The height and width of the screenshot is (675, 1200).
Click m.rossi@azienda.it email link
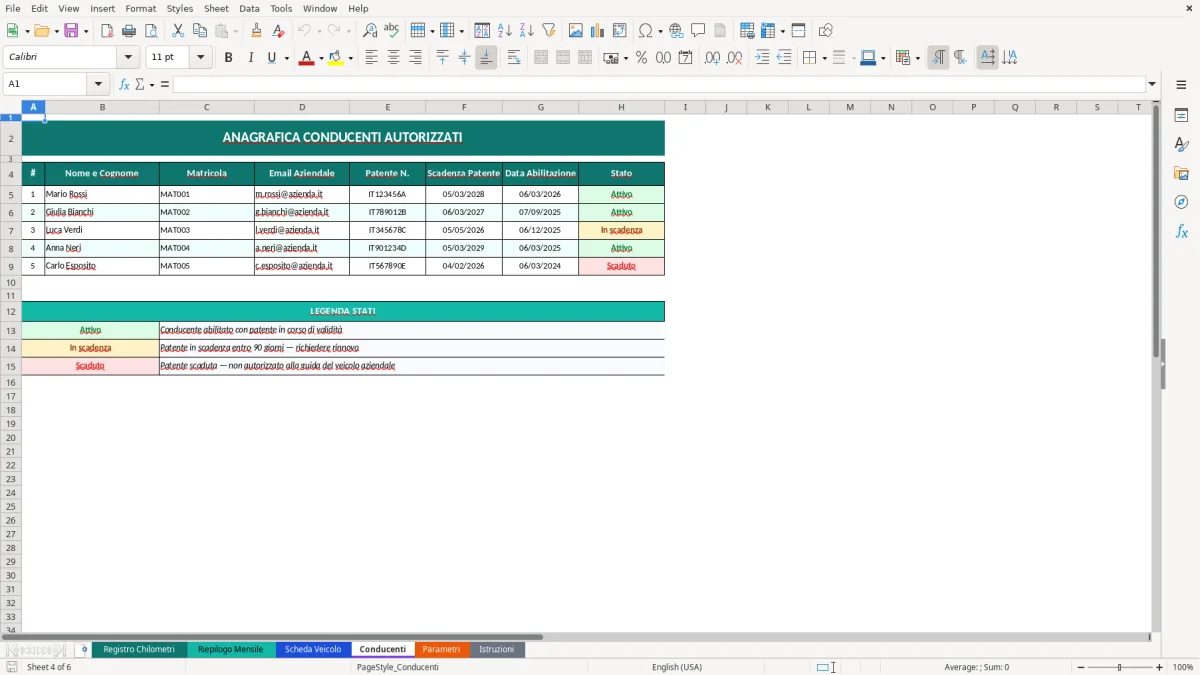(x=291, y=194)
